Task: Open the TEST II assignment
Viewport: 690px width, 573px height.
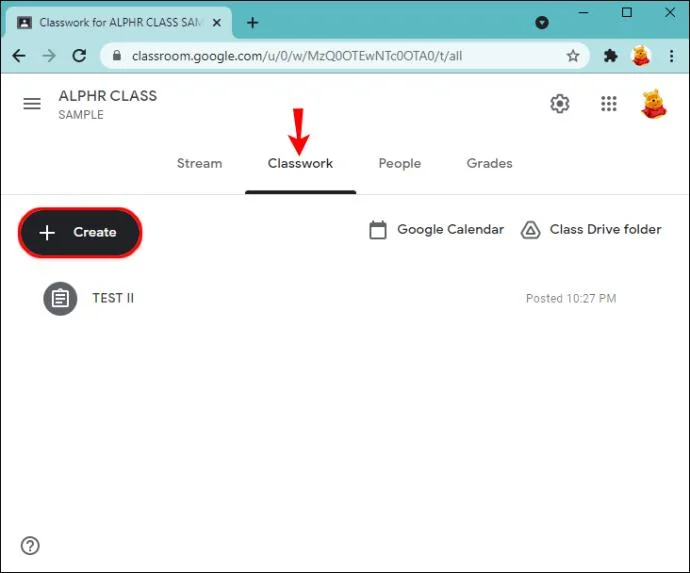Action: click(x=113, y=298)
